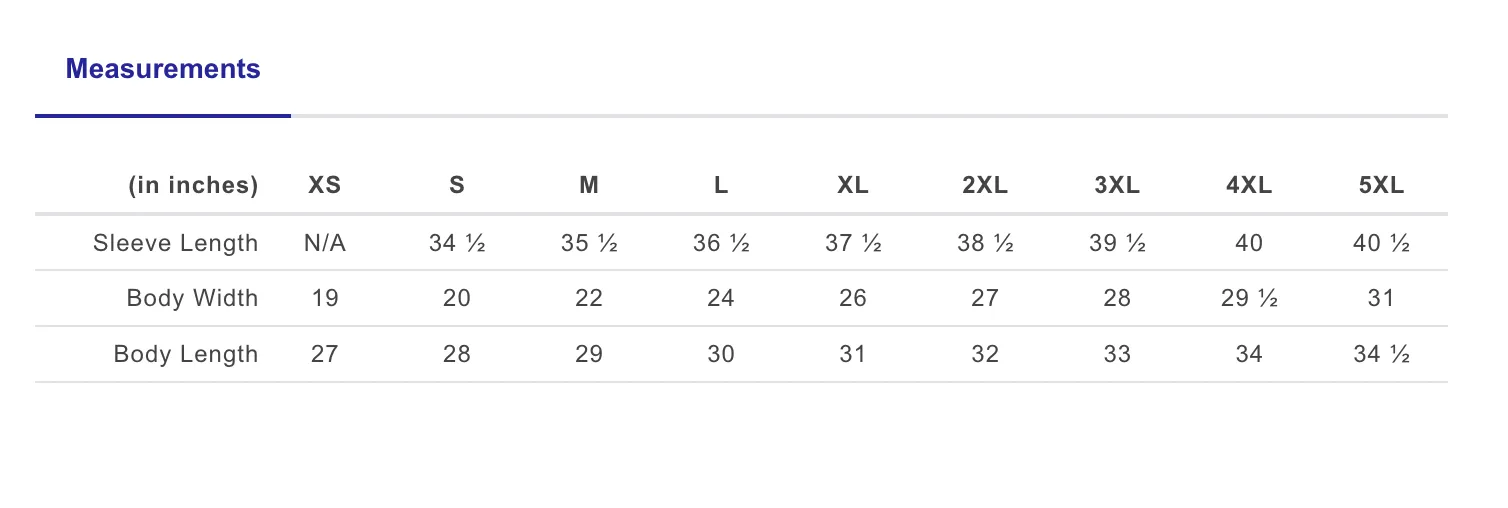Select the 5XL size column header
Viewport: 1508px width, 508px height.
coord(1381,185)
